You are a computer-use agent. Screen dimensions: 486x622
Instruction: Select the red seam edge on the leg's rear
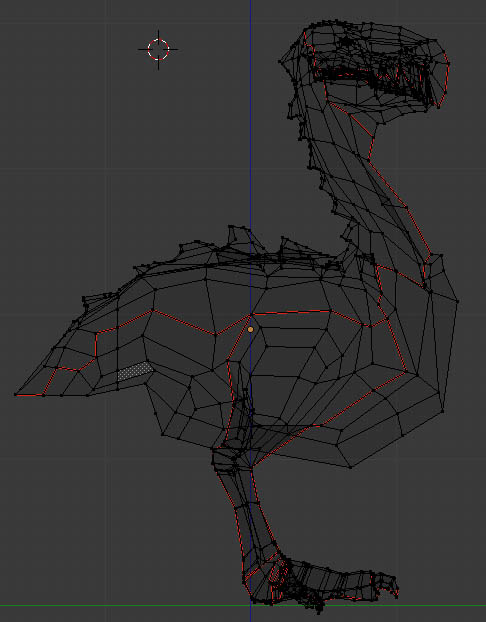pyautogui.click(x=230, y=512)
